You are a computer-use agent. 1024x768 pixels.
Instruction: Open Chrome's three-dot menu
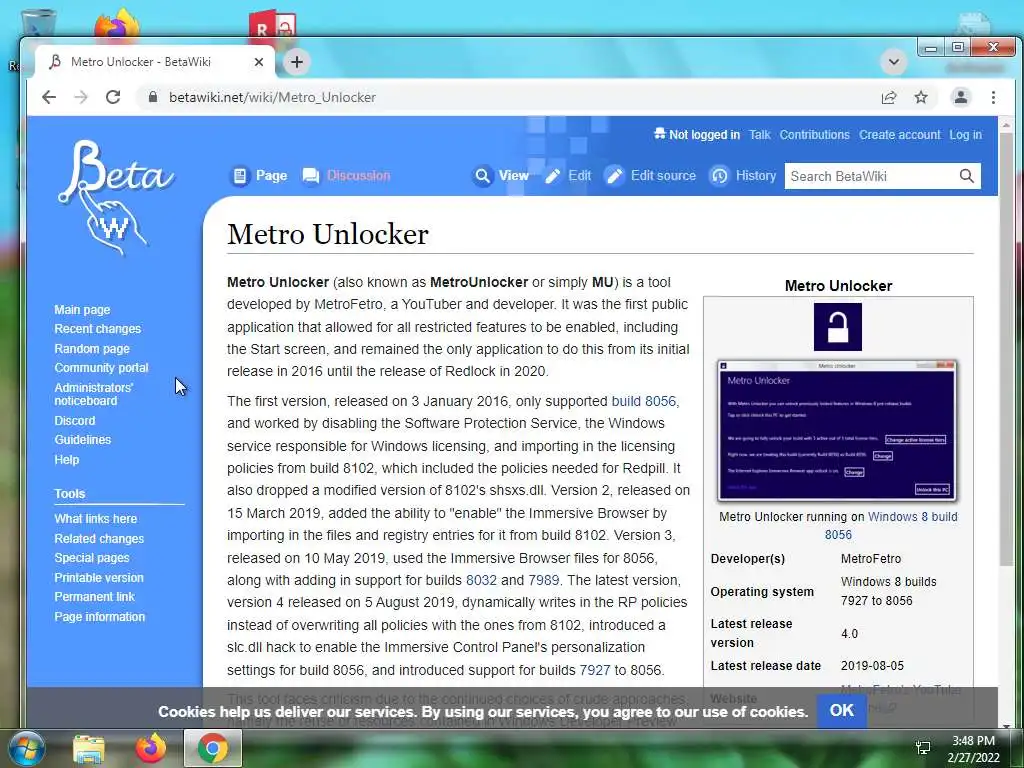coord(993,97)
